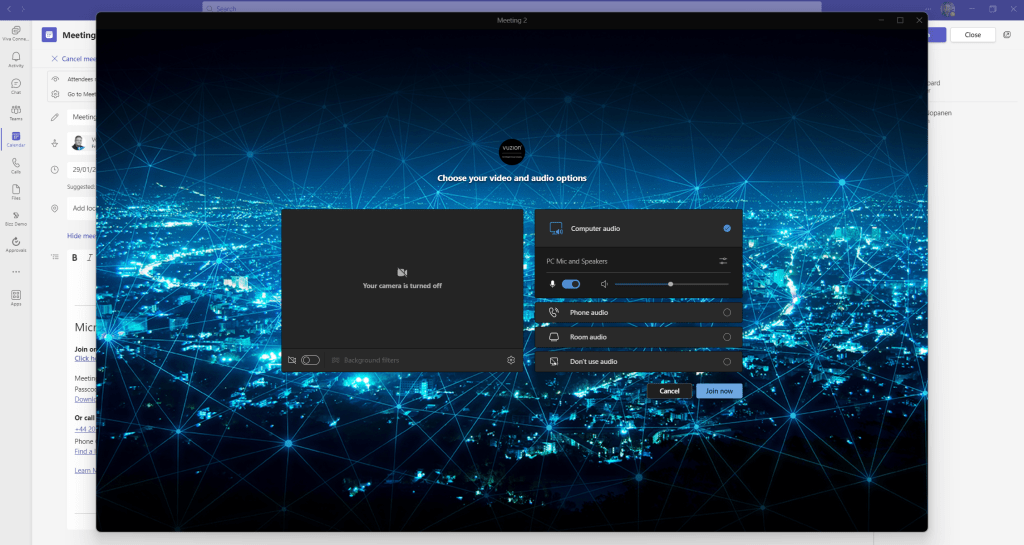Cancel joining the meeting
The image size is (1024, 545).
(669, 391)
